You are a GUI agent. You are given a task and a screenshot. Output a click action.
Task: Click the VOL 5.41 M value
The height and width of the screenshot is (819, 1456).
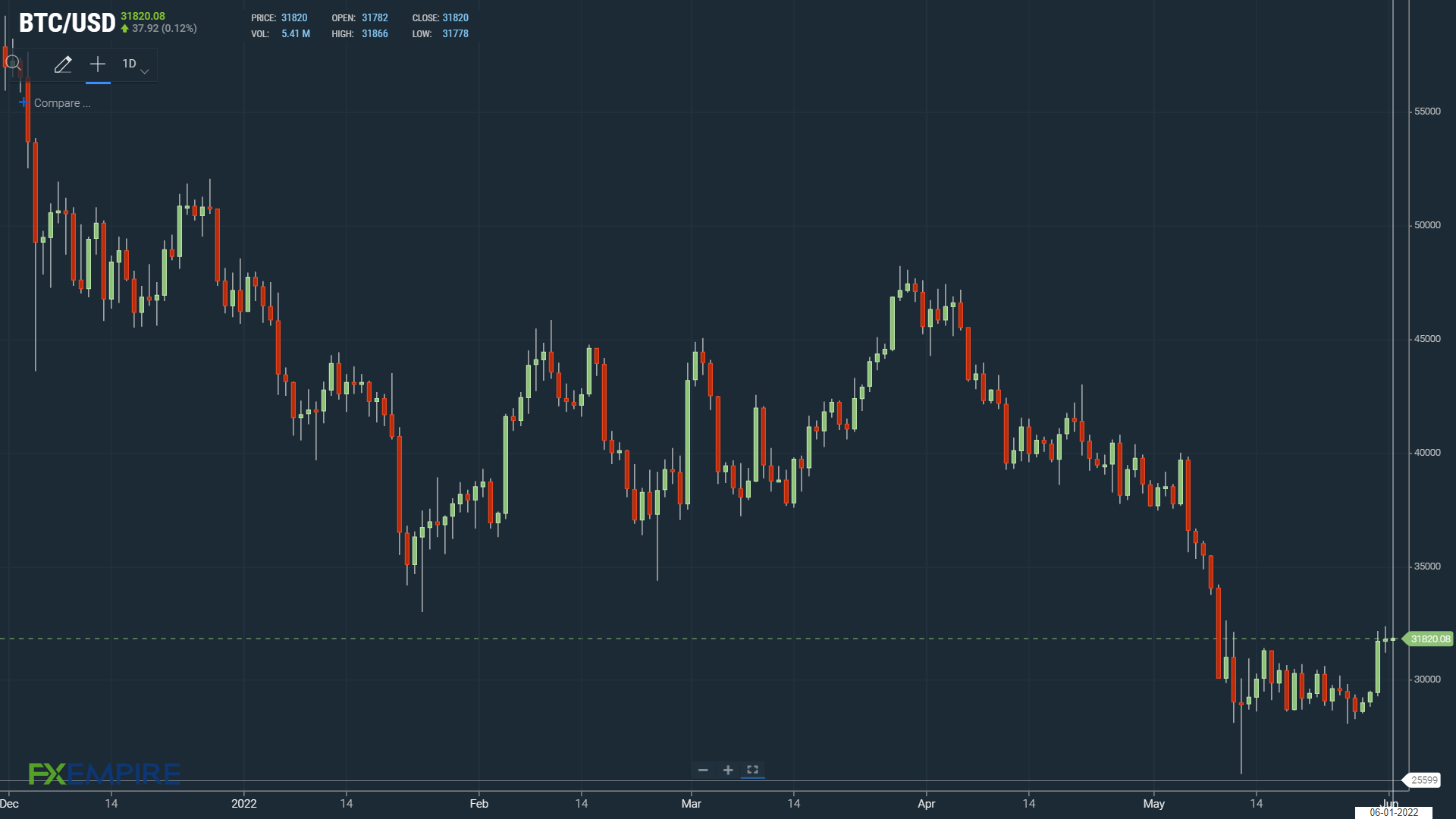(296, 34)
